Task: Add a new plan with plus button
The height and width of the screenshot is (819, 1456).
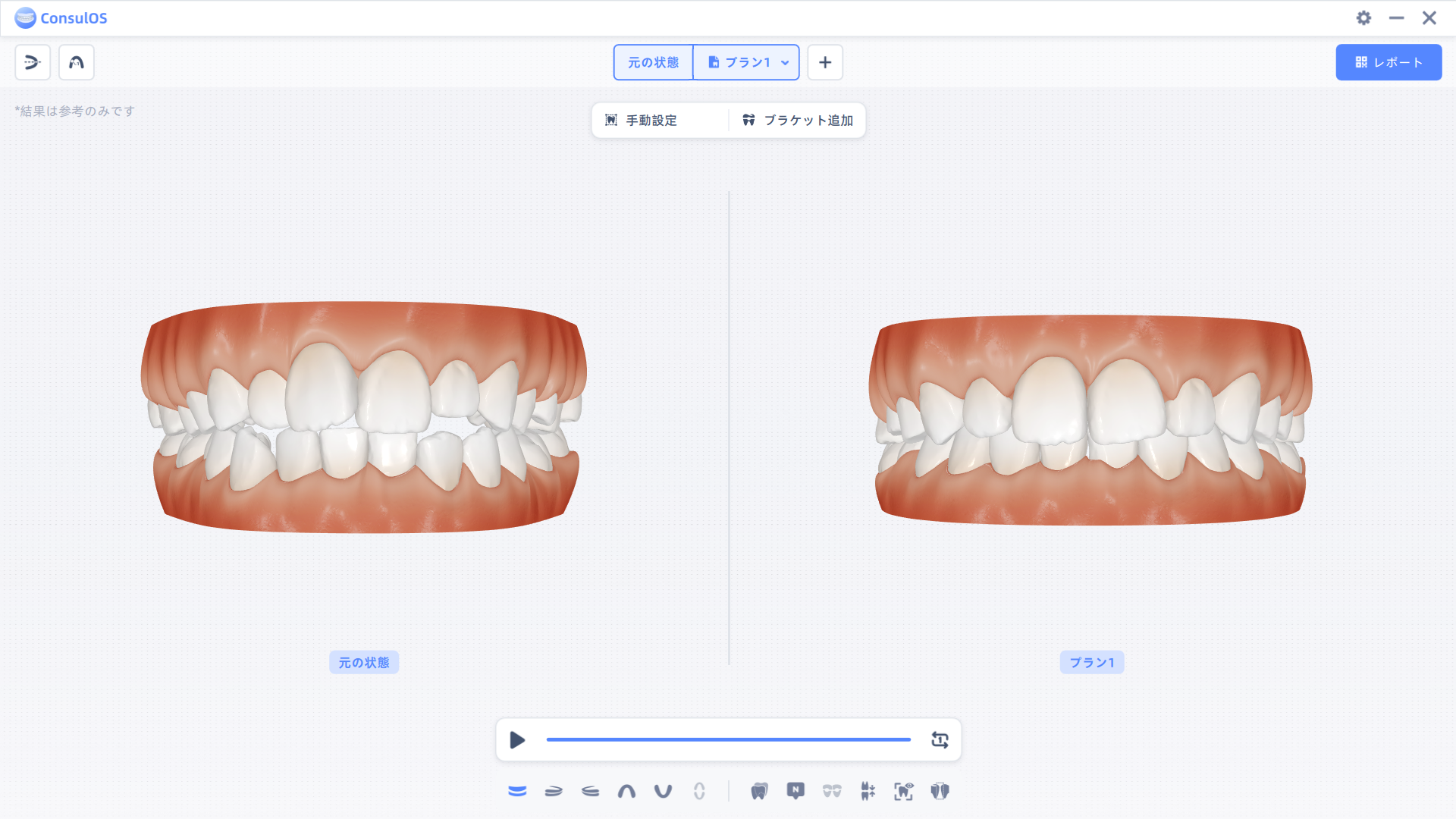Action: [x=825, y=62]
